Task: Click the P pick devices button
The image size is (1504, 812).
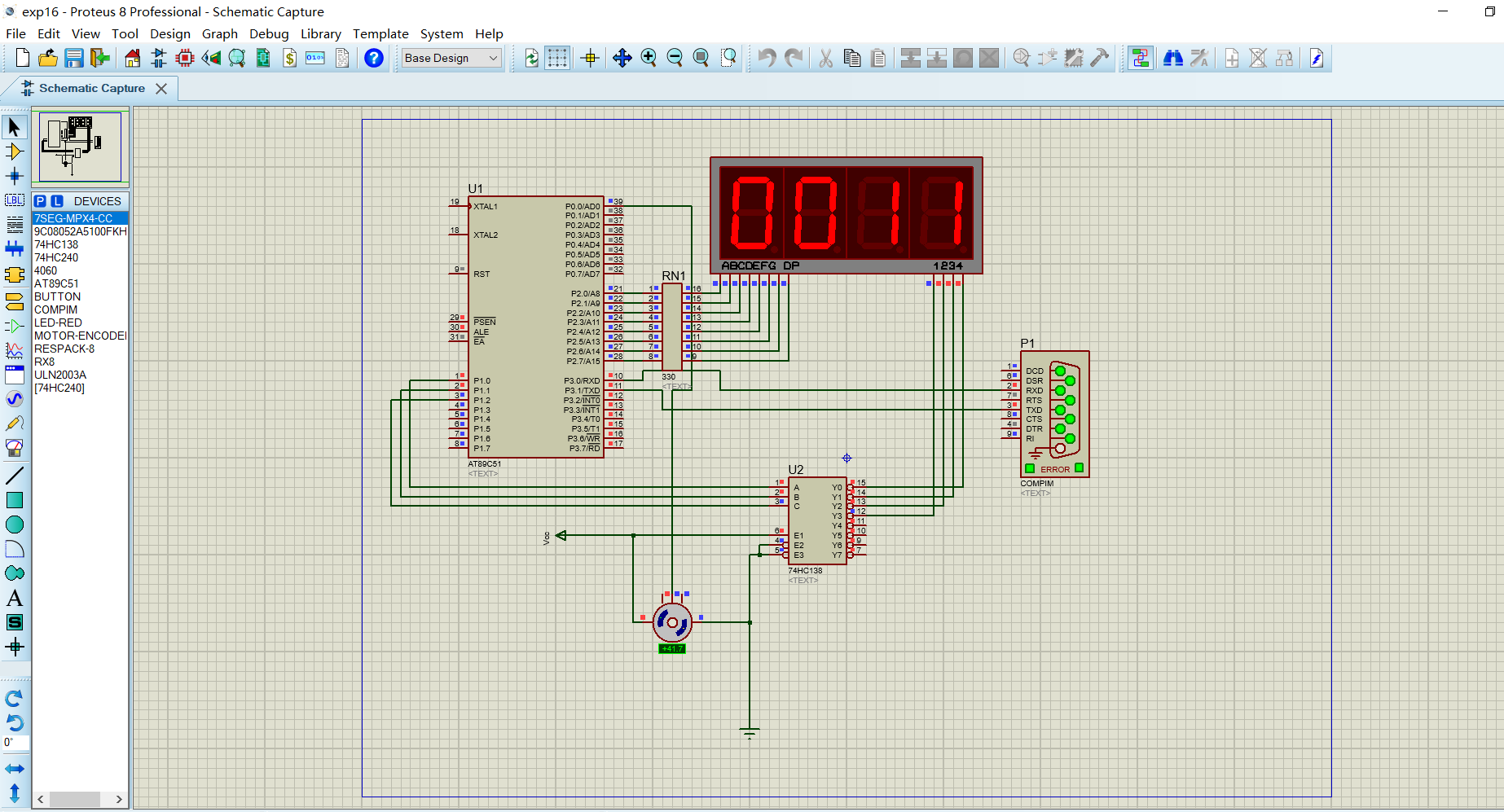Action: click(40, 201)
